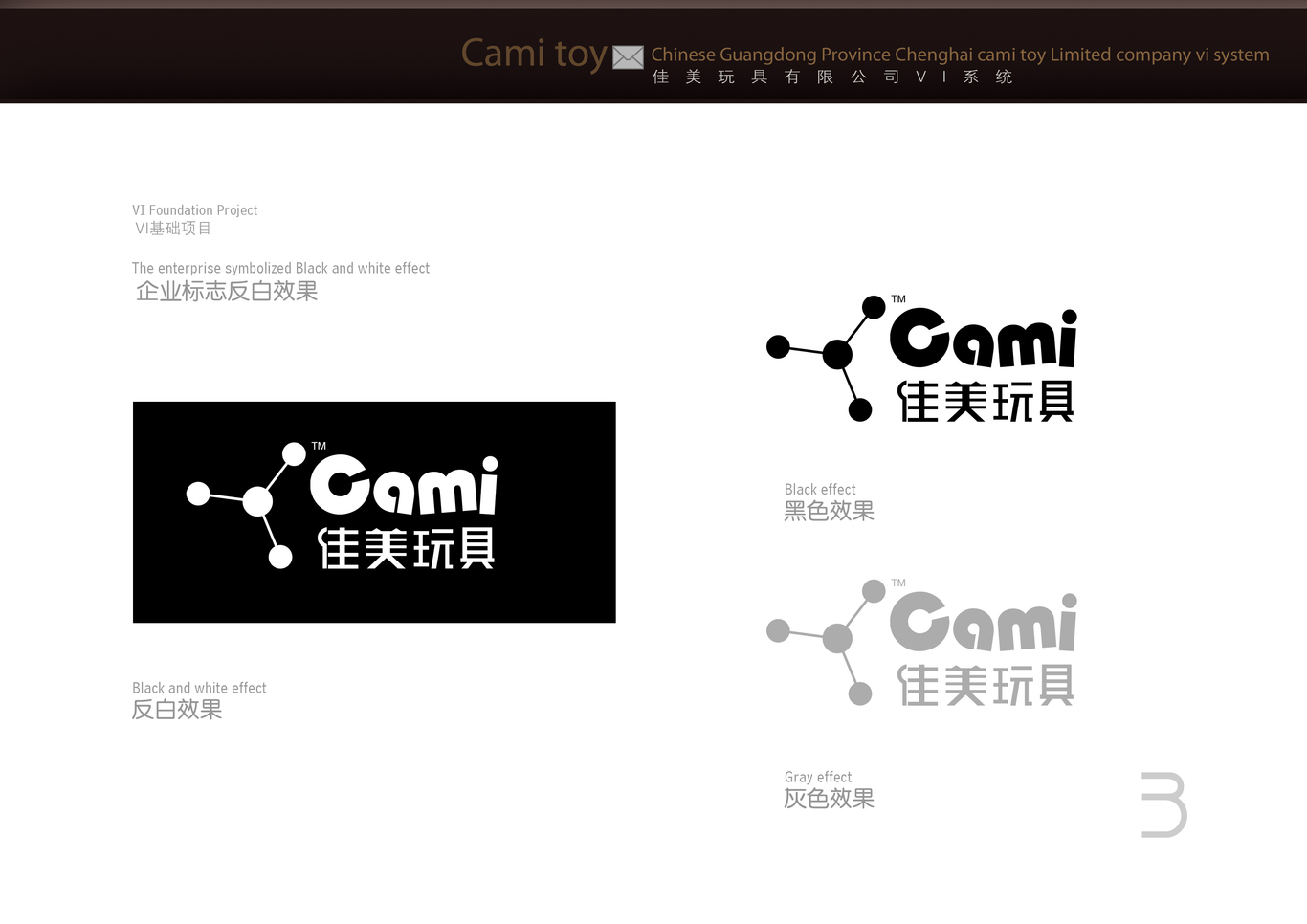Image resolution: width=1307 pixels, height=924 pixels.
Task: Click '佳美玩具' in the gray logo
Action: 986,686
